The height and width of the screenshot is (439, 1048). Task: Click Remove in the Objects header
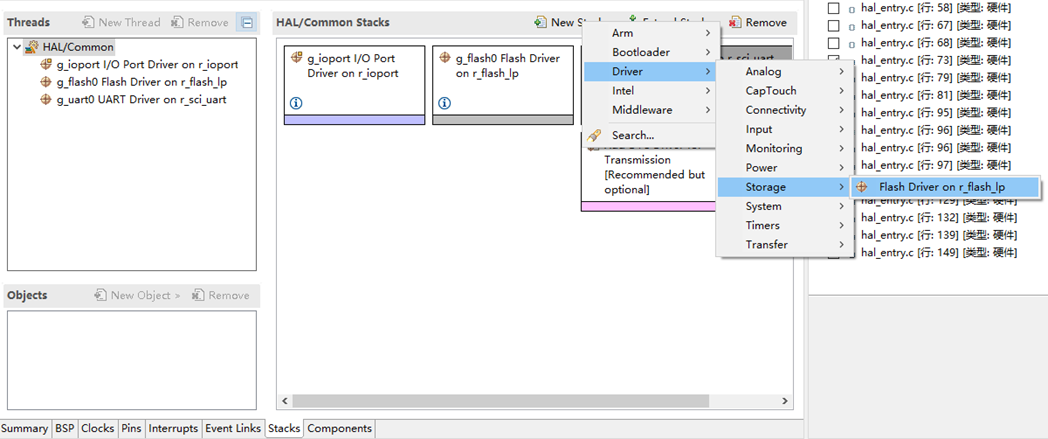(x=221, y=295)
